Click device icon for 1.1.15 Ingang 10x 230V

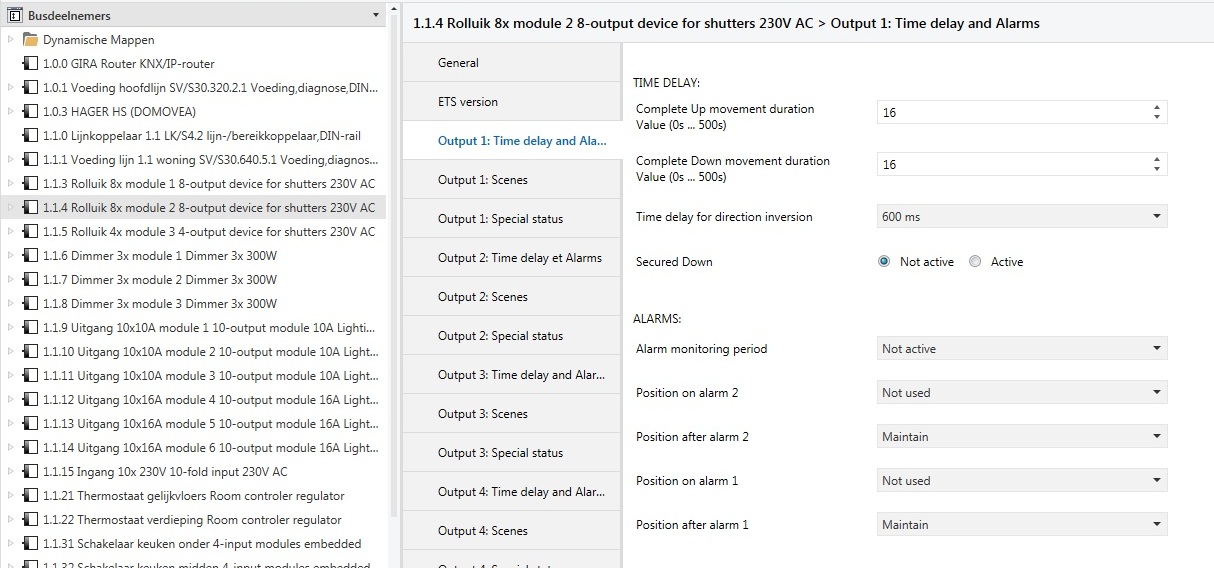point(31,472)
